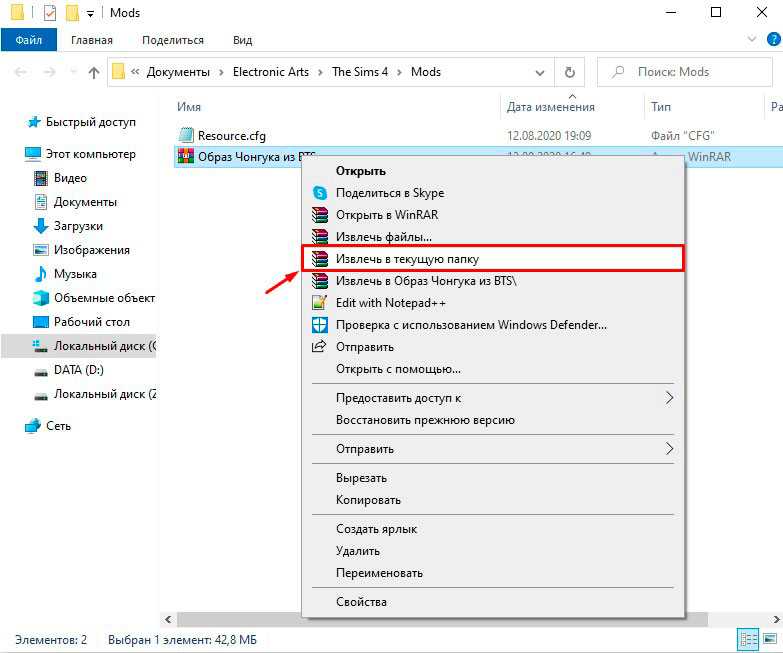783x653 pixels.
Task: Click the Resource.cfg file icon
Action: coord(186,135)
